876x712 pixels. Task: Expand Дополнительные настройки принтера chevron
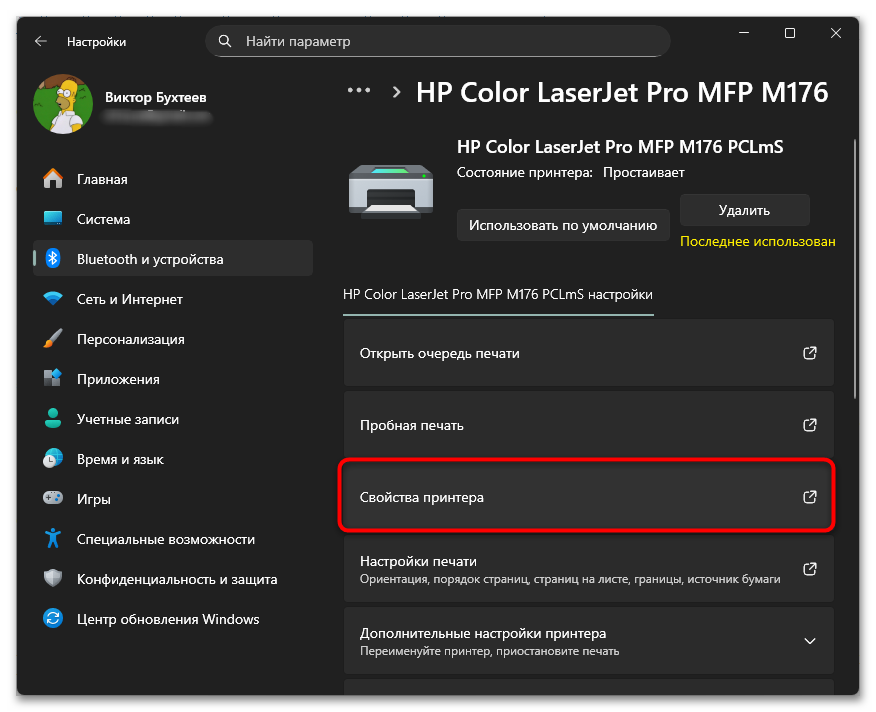click(x=810, y=641)
